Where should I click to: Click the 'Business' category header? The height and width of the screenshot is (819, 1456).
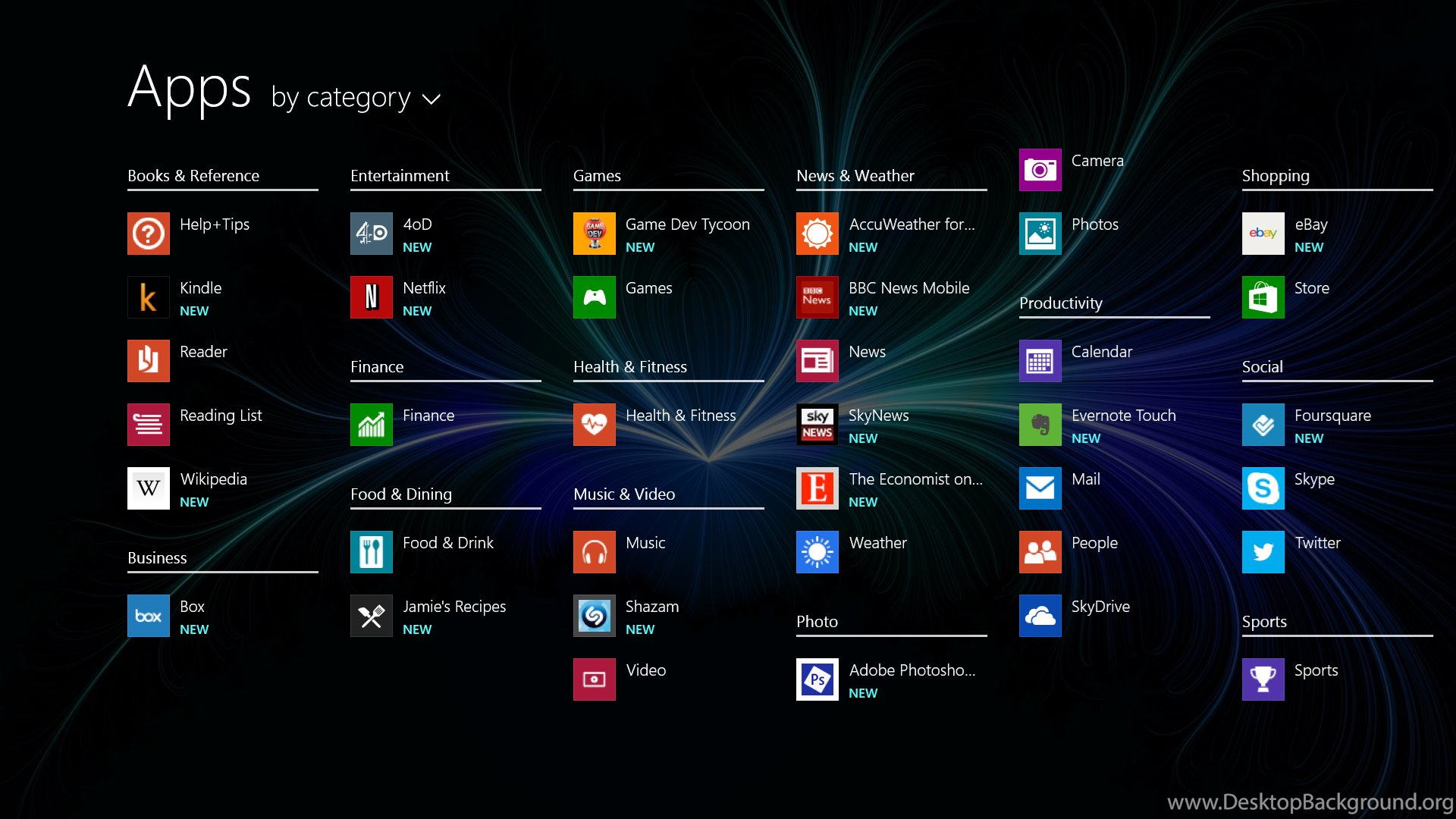157,558
